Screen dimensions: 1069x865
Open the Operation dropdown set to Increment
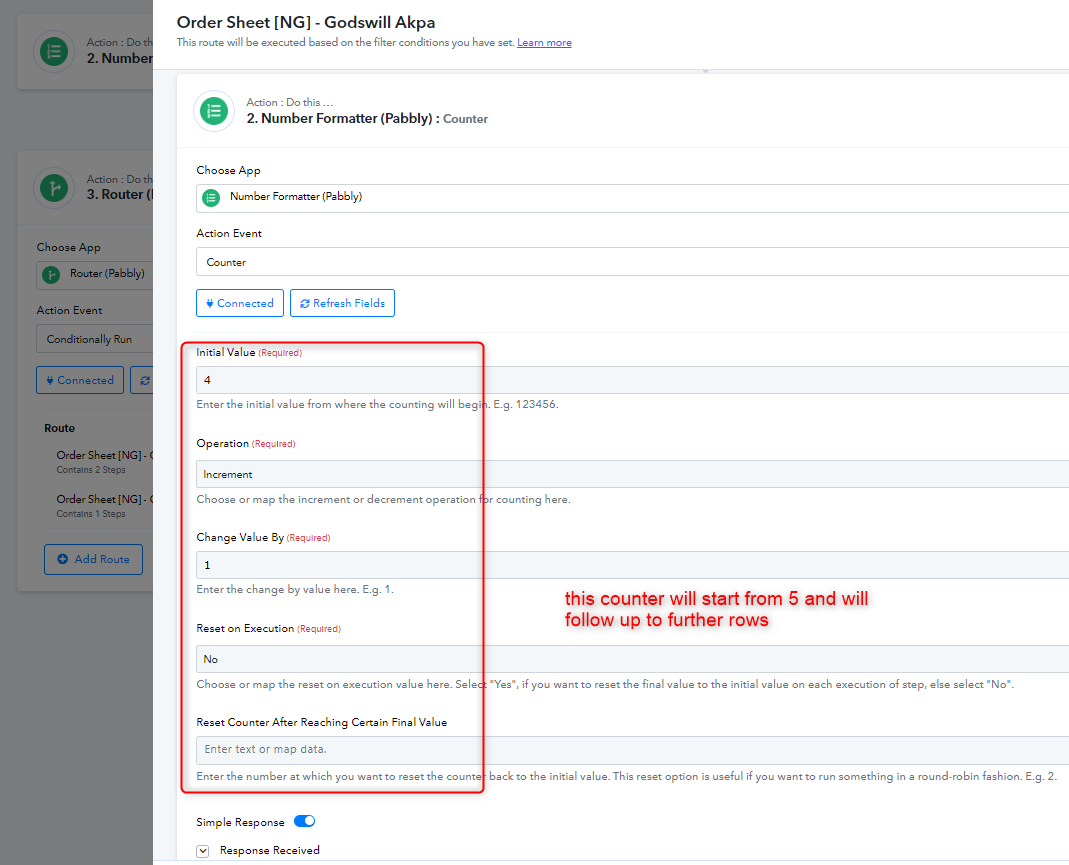[x=632, y=474]
